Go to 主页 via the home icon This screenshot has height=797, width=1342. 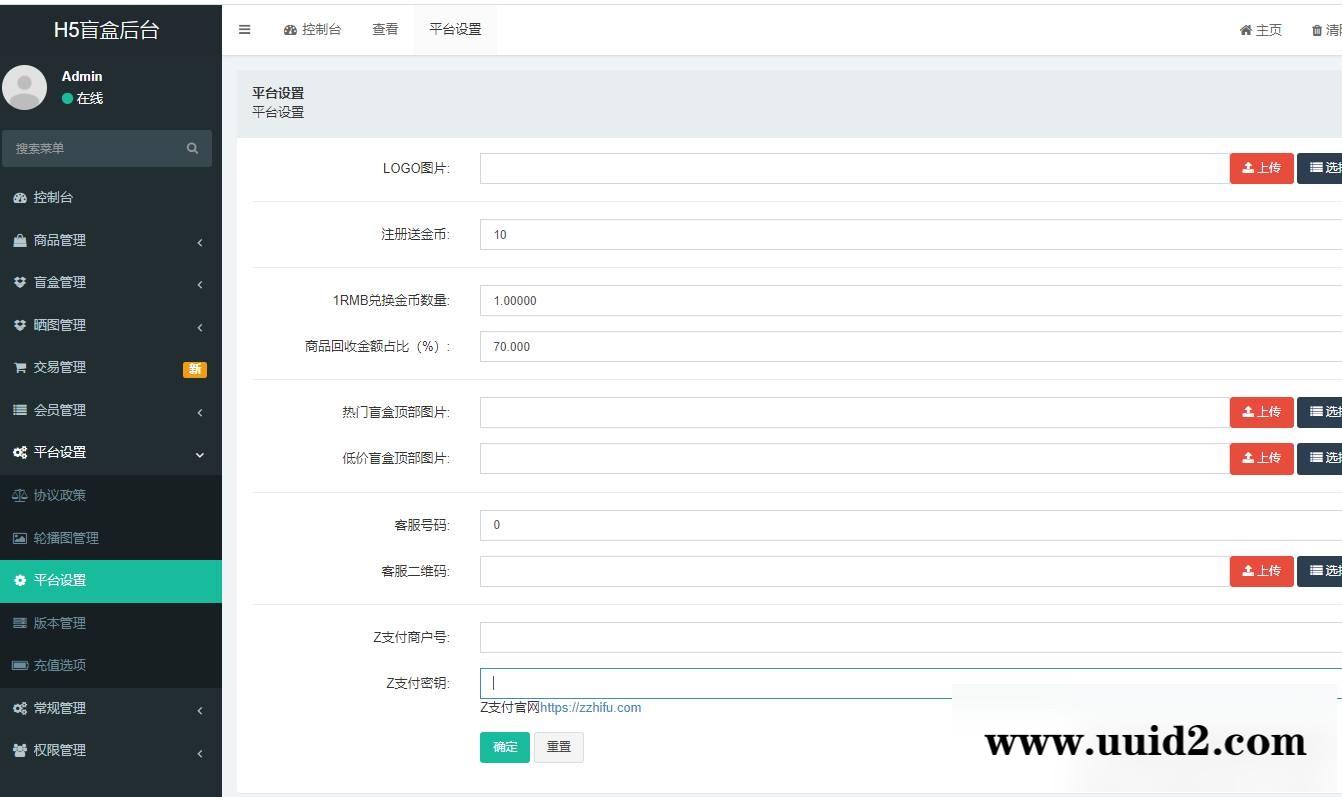click(x=1260, y=30)
